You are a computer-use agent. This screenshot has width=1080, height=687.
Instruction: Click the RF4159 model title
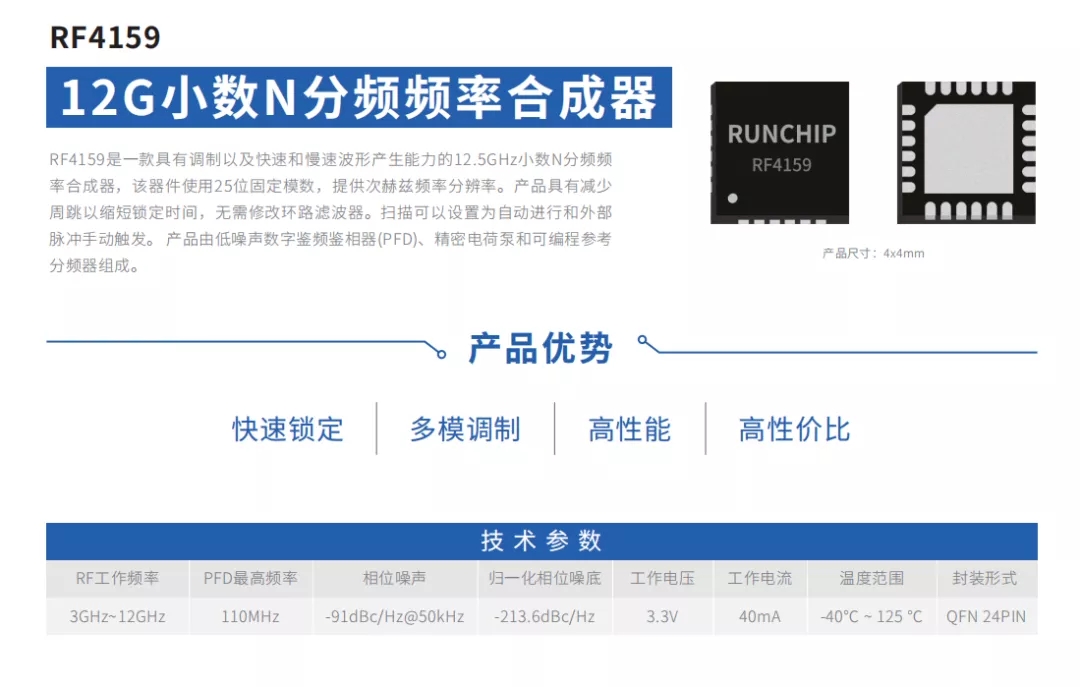coord(105,38)
